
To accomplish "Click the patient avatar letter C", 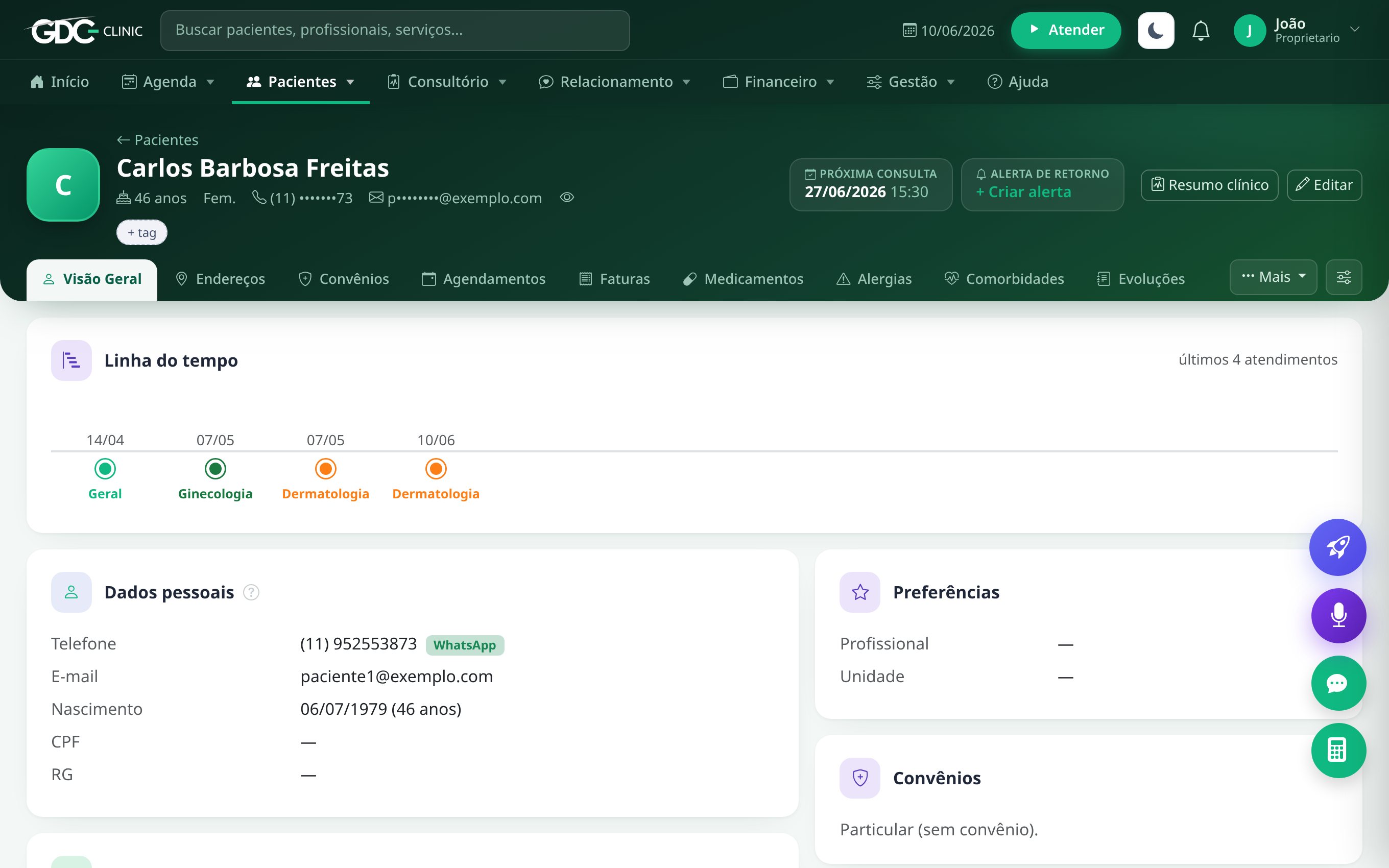I will 63,185.
